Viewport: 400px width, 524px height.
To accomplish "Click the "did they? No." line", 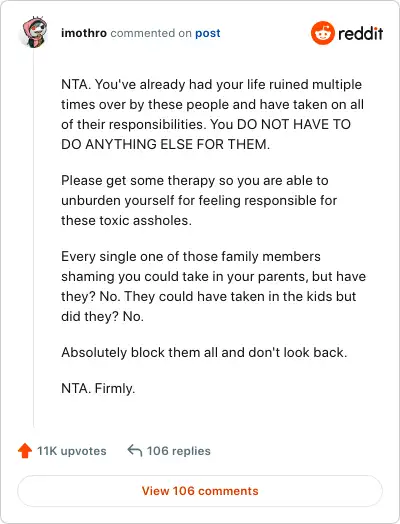I will [x=103, y=316].
